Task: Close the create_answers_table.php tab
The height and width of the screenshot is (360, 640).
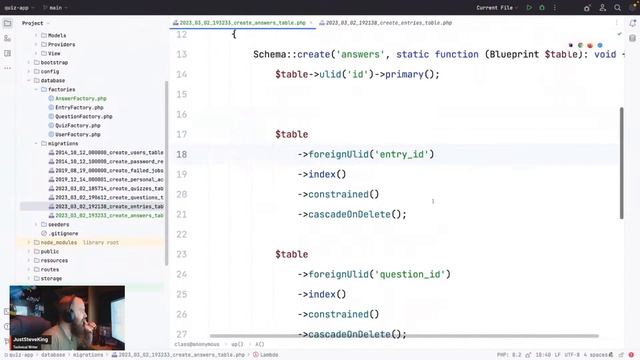Action: coord(311,23)
